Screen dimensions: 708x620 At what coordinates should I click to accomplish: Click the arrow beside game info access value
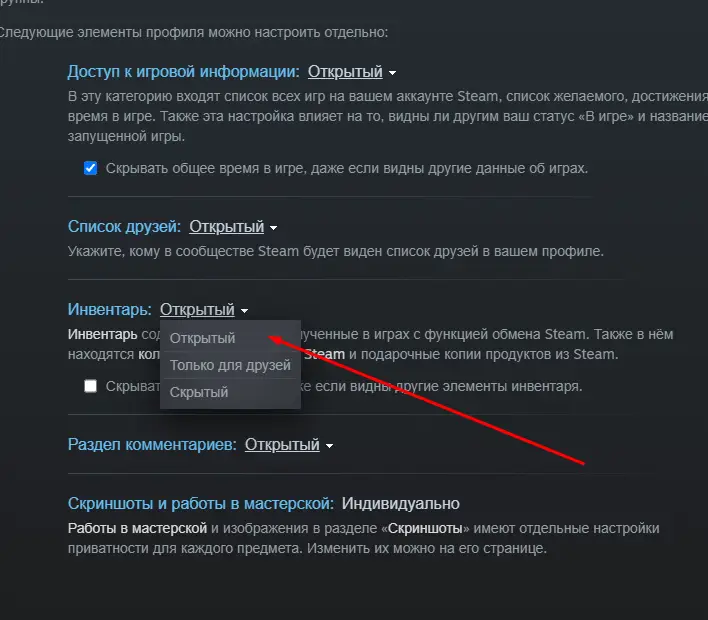point(392,73)
